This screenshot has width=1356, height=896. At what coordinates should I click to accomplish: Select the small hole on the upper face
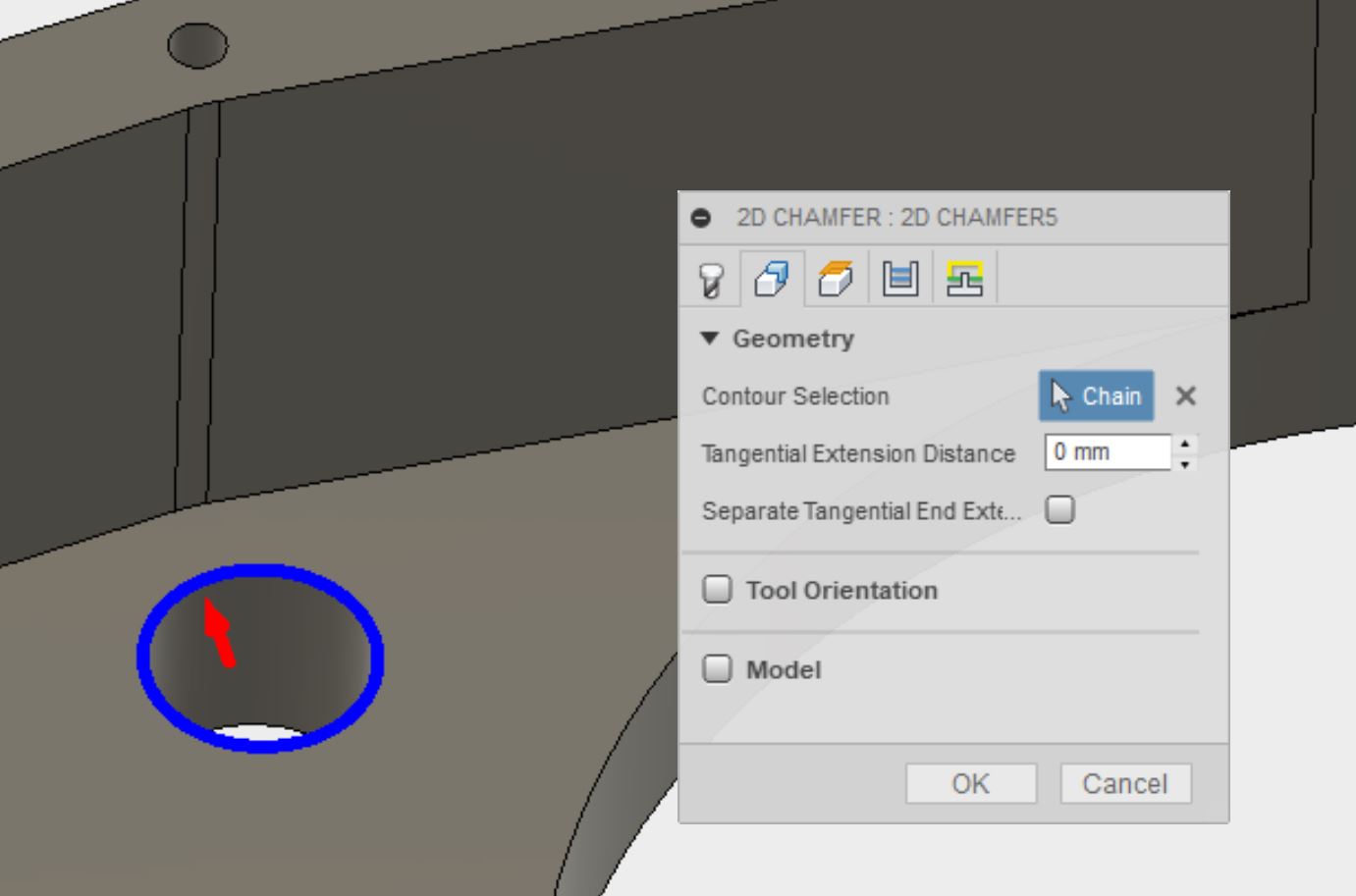pyautogui.click(x=197, y=46)
